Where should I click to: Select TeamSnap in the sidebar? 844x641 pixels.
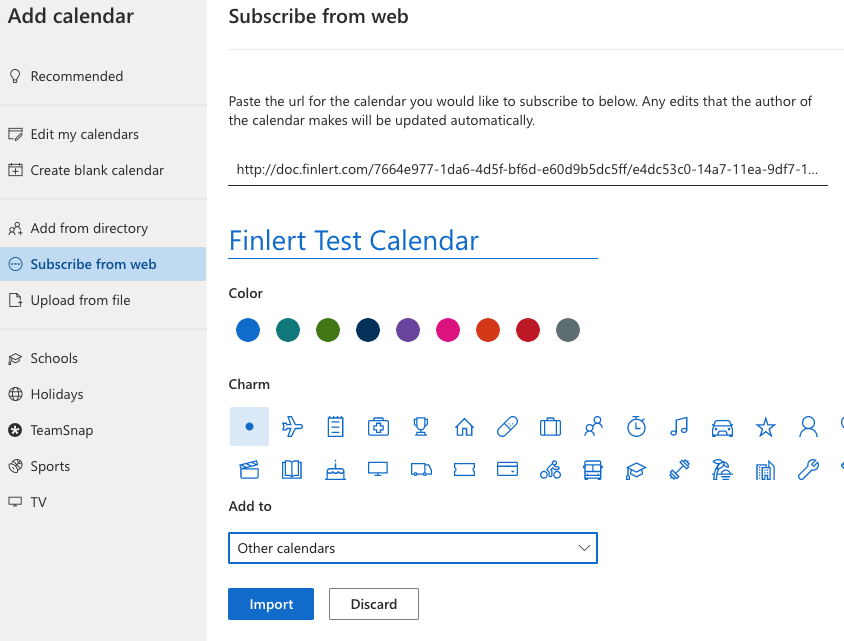pos(61,430)
